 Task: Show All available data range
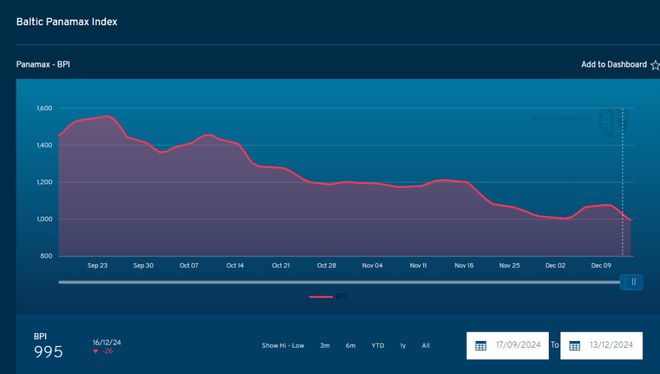tap(426, 345)
